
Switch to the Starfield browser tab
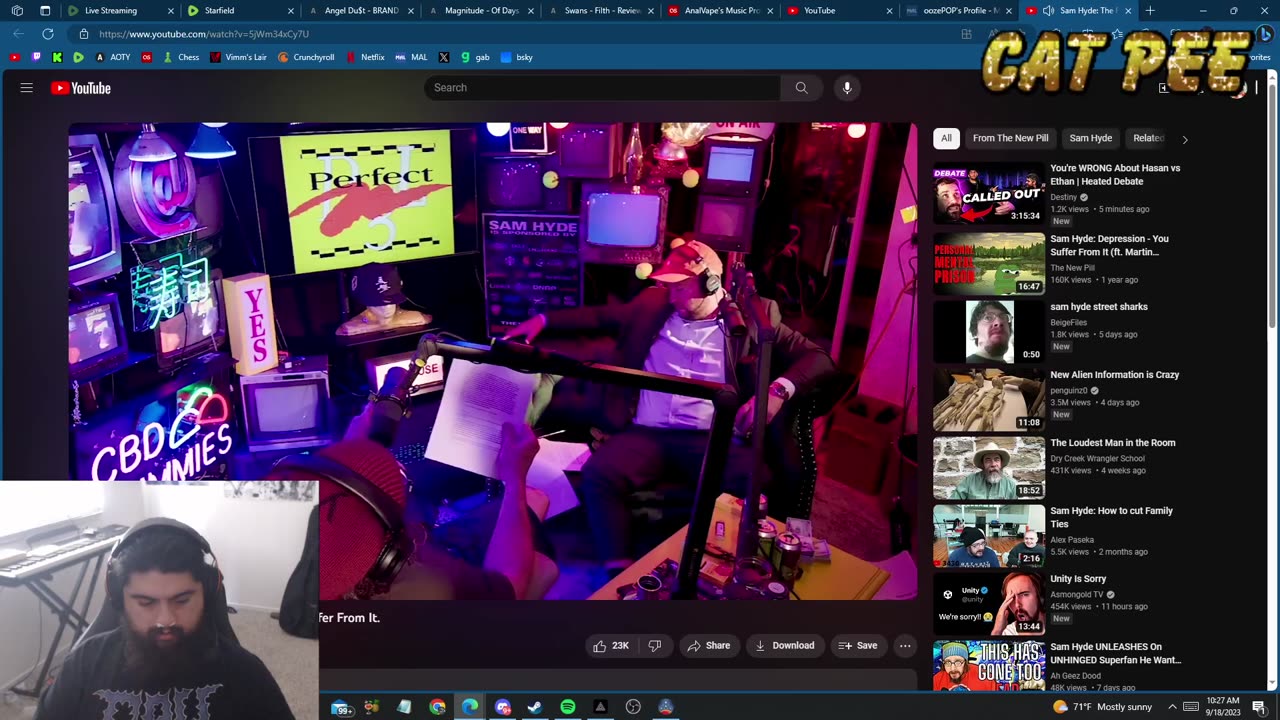[240, 11]
